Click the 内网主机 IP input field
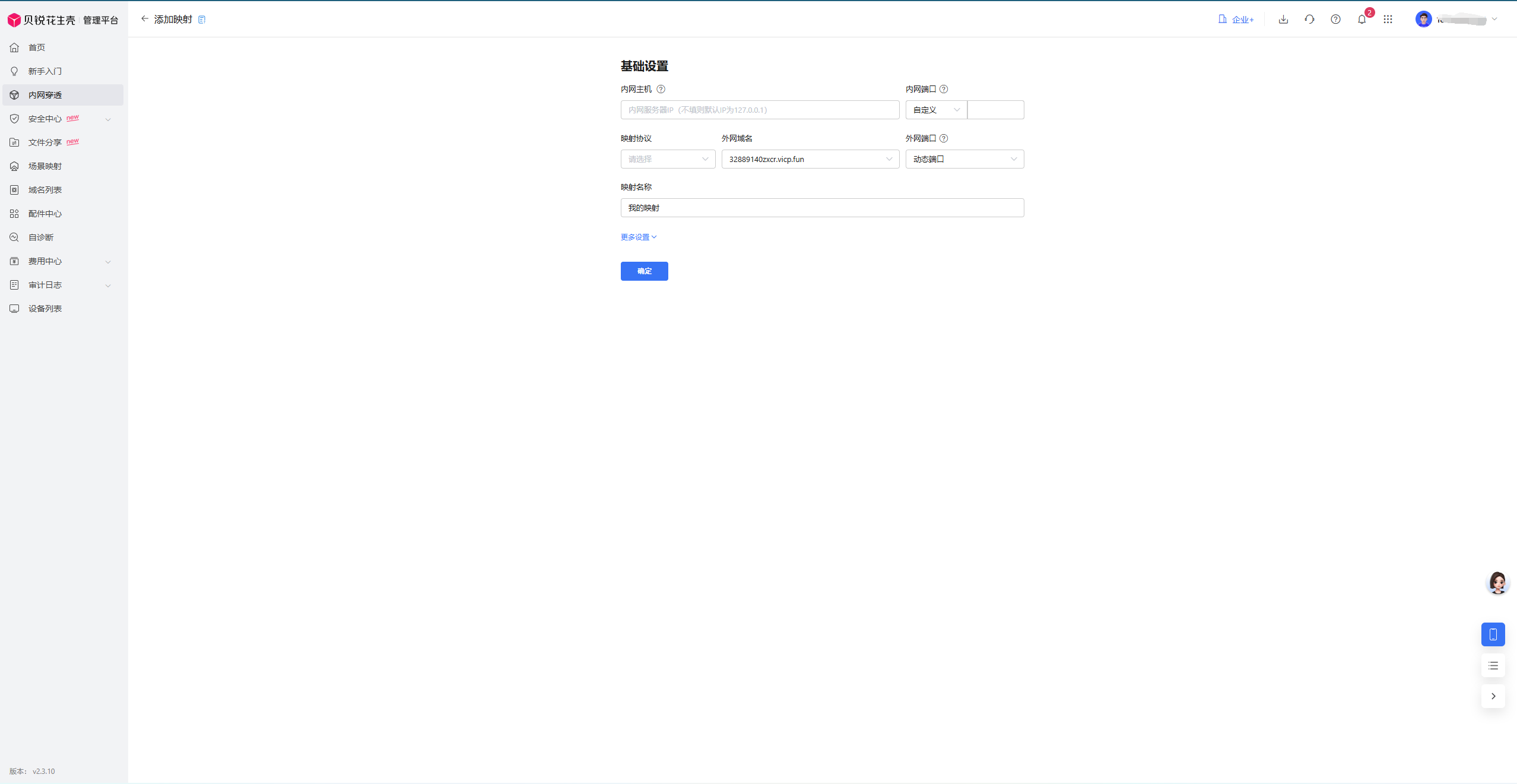Screen dimensions: 1517x784 (760, 110)
